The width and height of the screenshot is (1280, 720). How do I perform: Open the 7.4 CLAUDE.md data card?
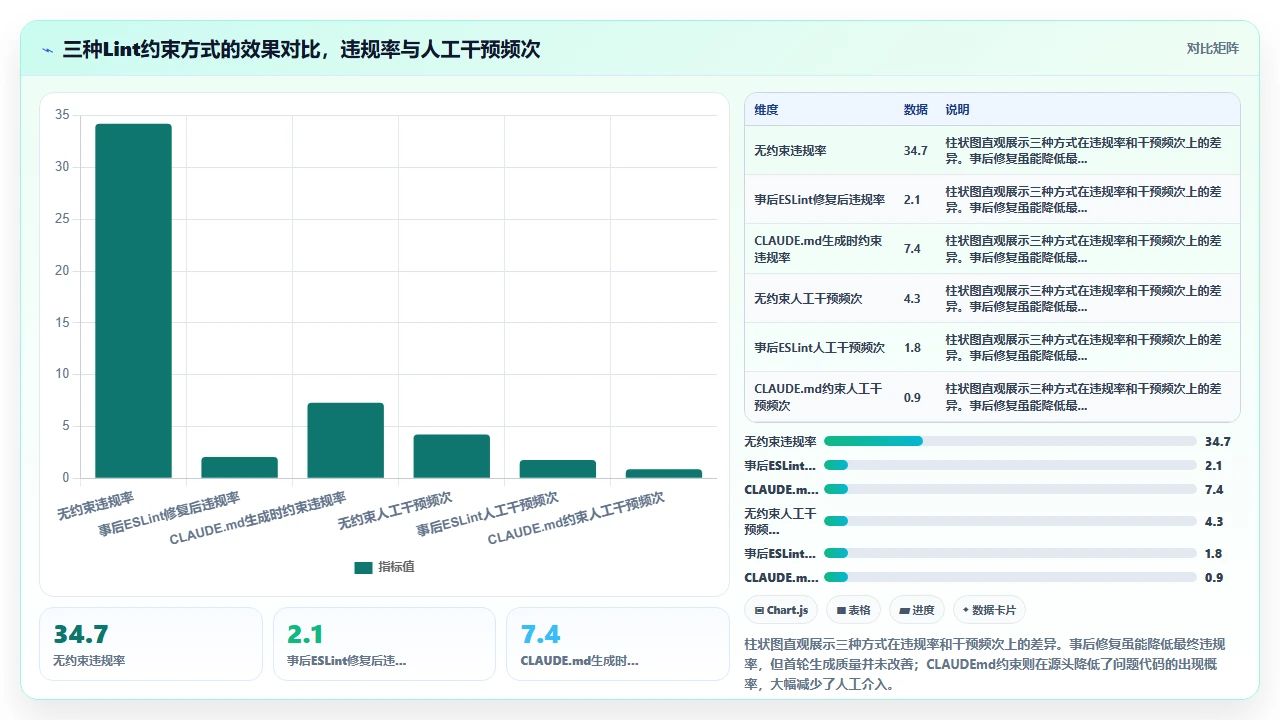(x=618, y=644)
